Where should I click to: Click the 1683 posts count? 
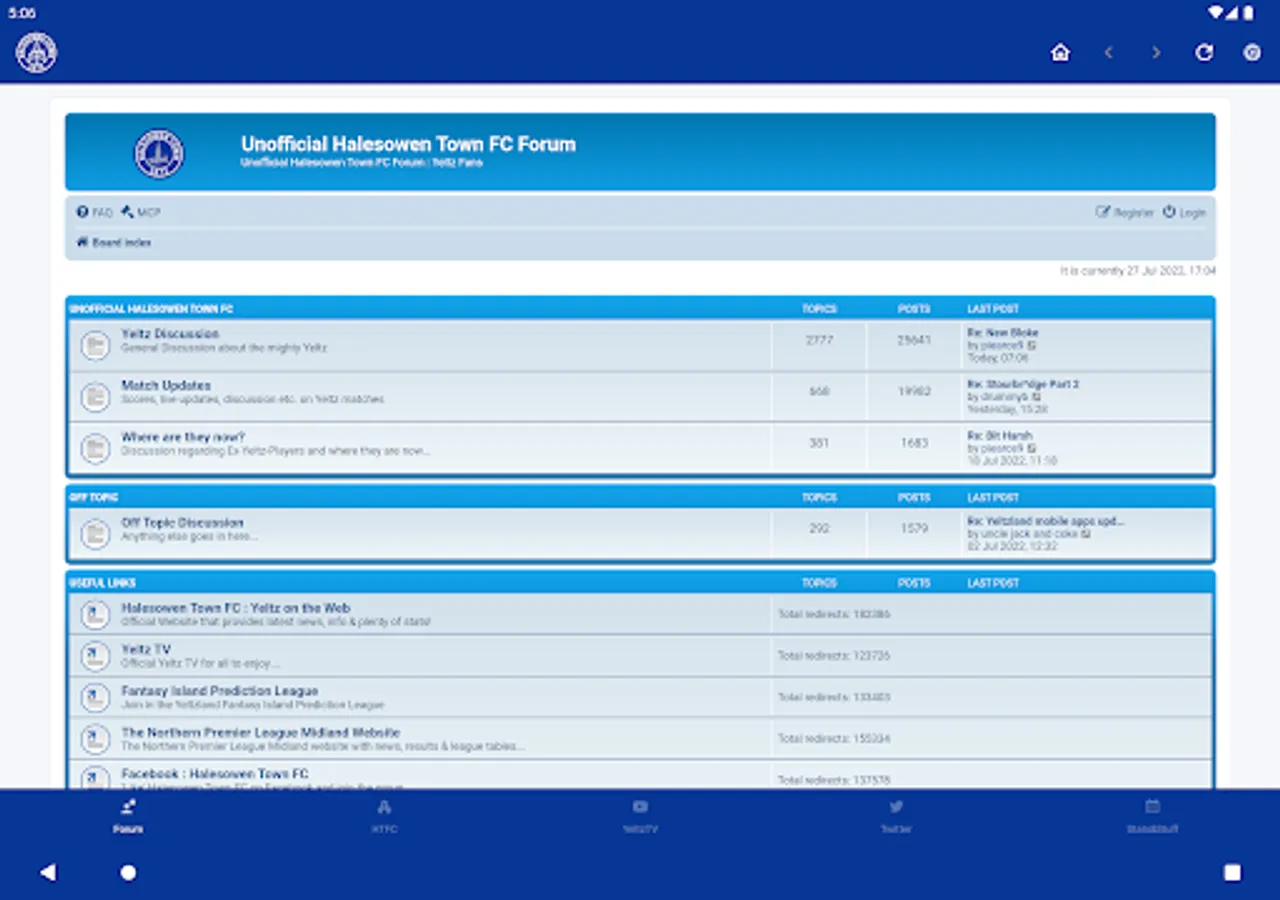914,443
